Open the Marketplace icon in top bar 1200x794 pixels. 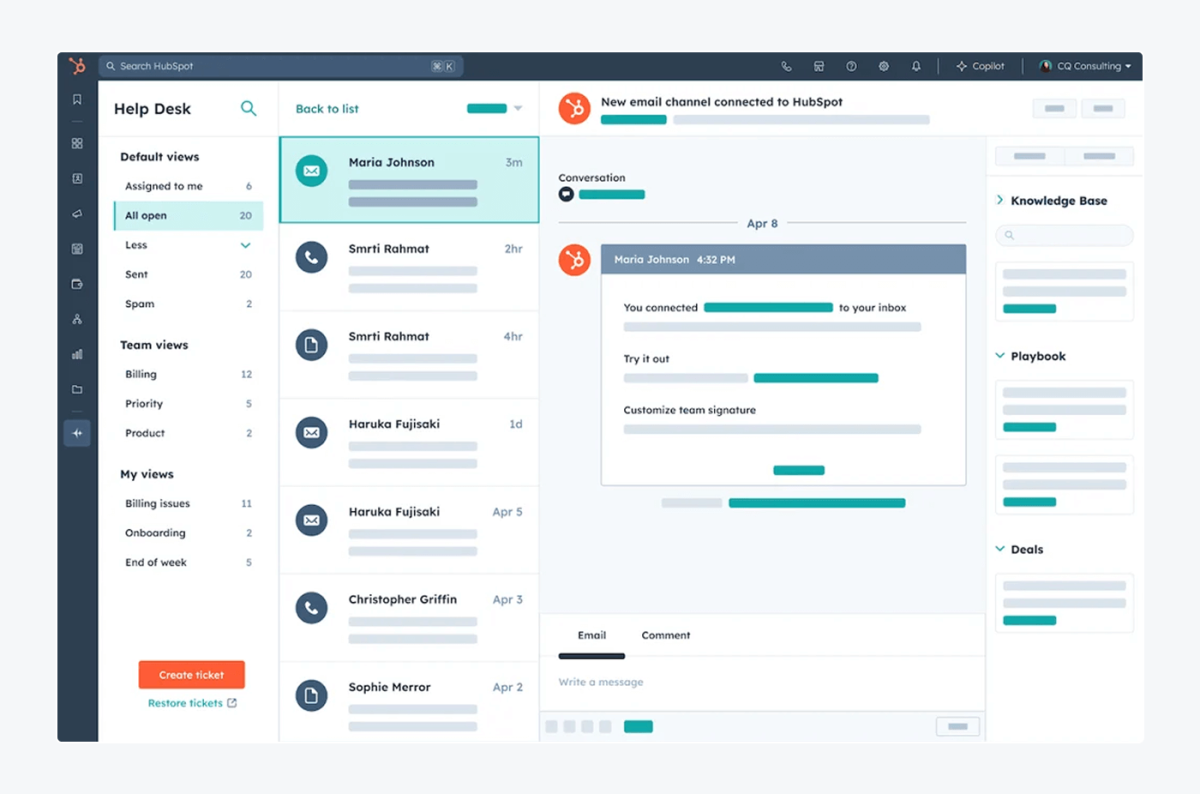click(x=819, y=66)
